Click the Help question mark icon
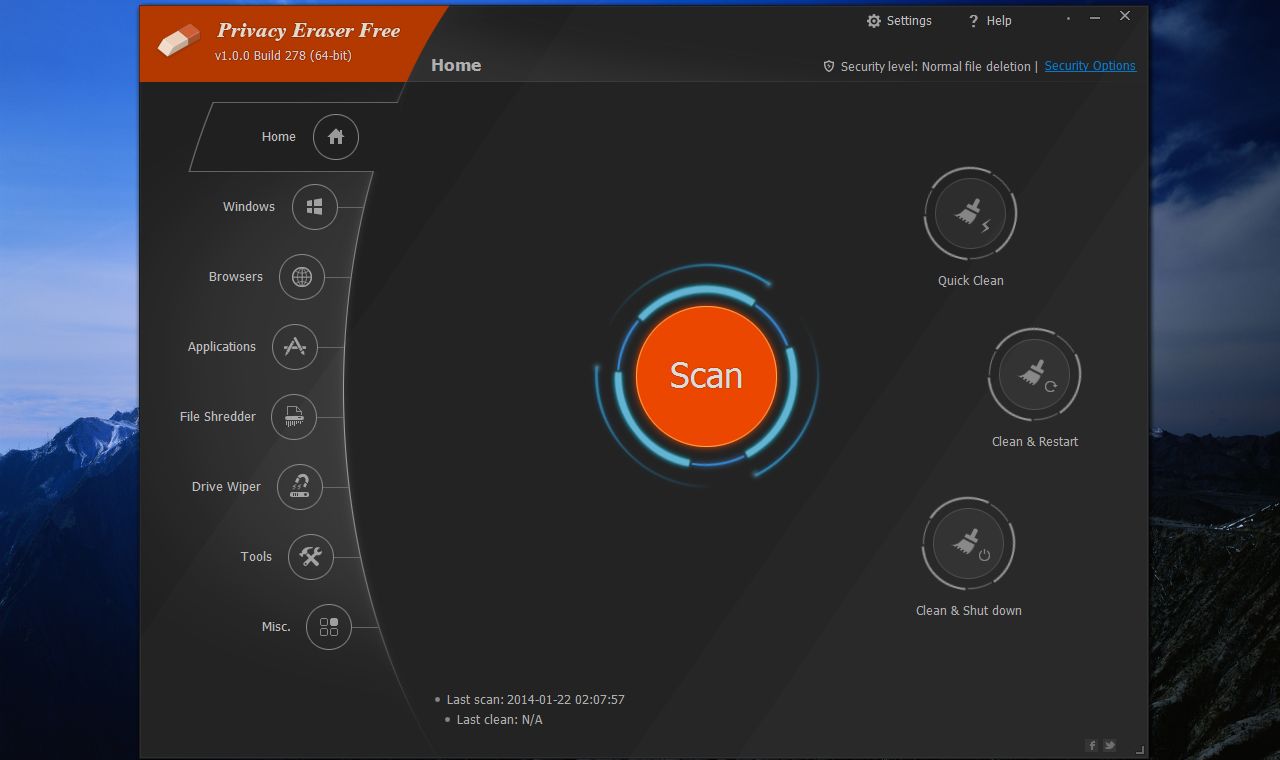 pyautogui.click(x=973, y=21)
